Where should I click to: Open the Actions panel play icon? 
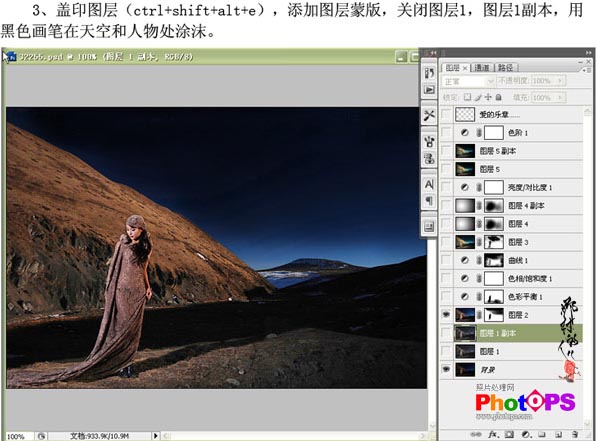[429, 90]
